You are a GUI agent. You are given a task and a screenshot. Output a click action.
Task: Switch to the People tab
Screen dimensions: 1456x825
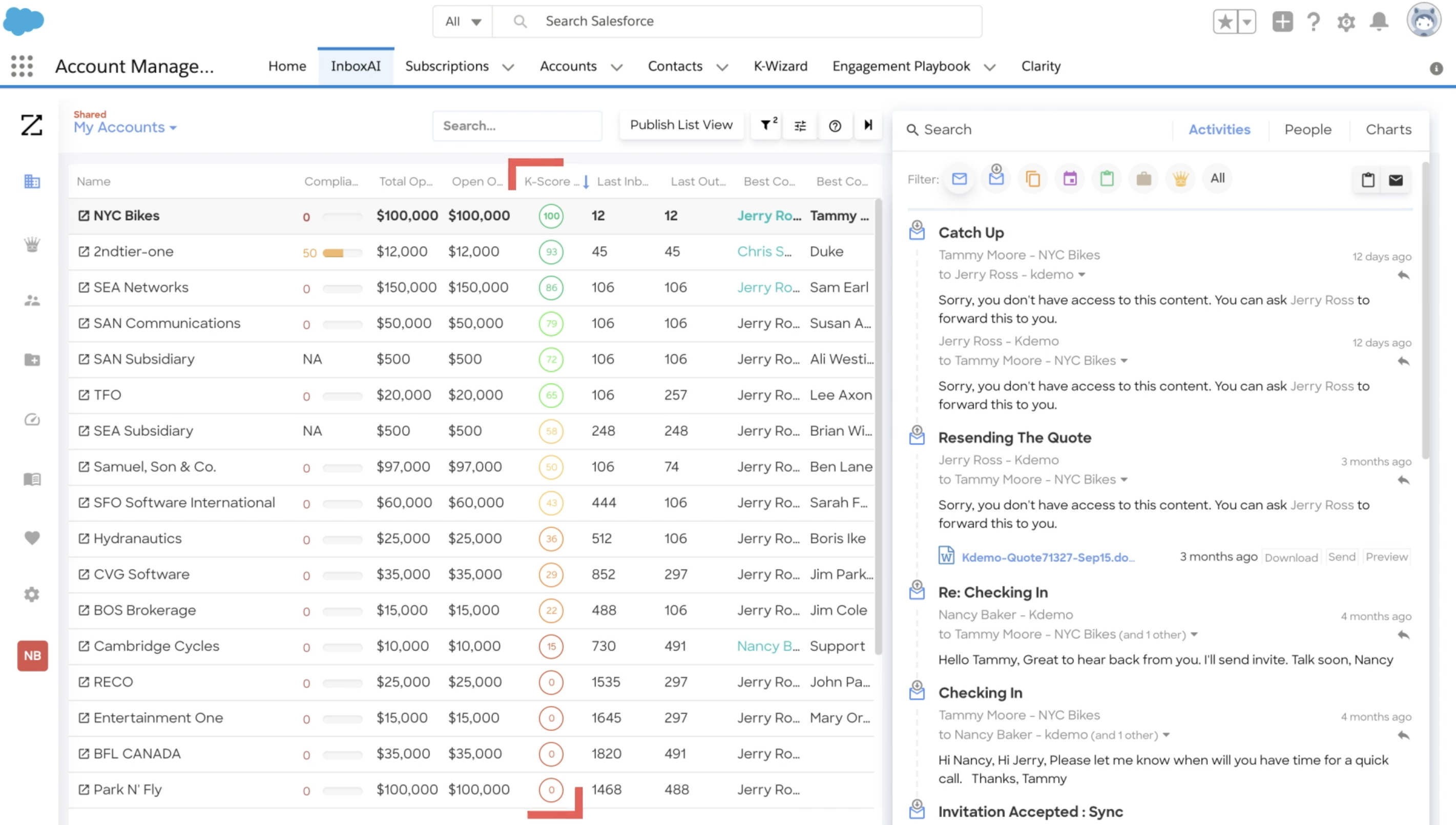1307,130
